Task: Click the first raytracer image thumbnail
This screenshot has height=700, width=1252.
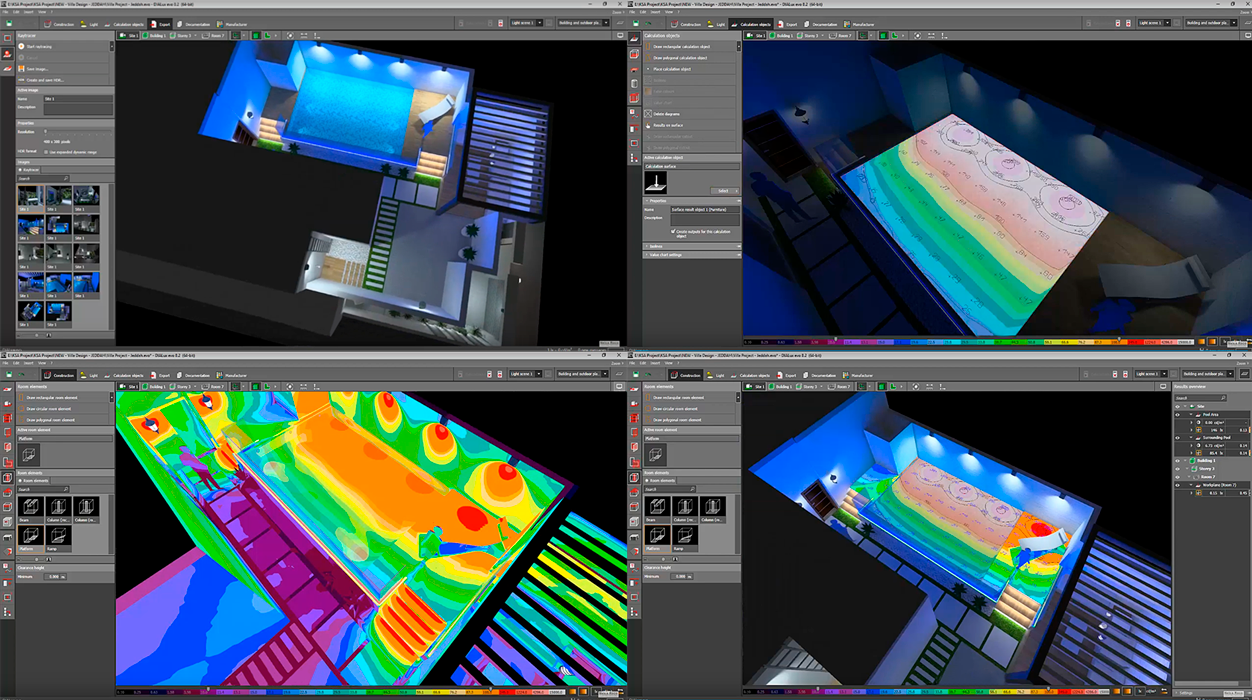Action: pyautogui.click(x=29, y=196)
